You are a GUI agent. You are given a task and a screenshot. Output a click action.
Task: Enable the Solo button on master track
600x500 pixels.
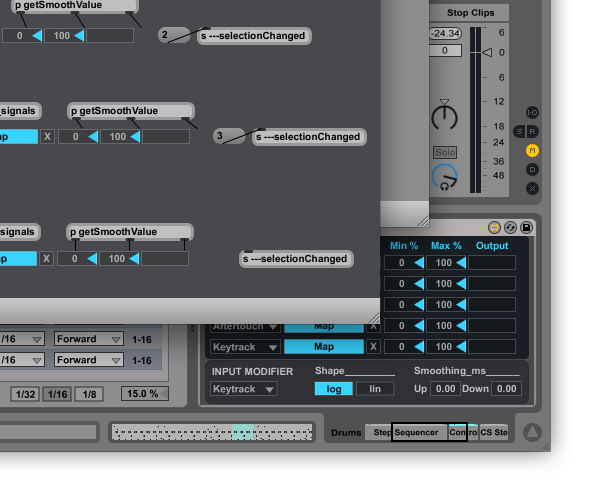tap(444, 152)
